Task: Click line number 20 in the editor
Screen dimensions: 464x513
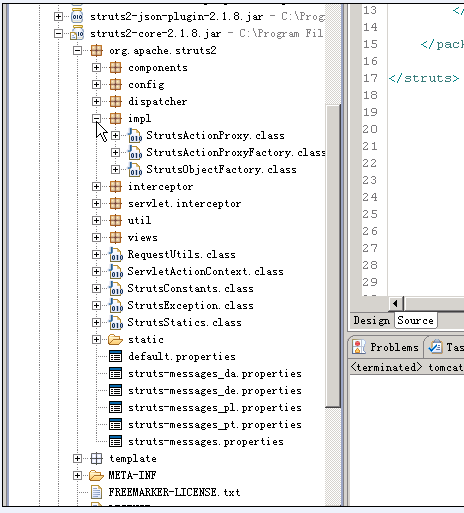Action: click(x=370, y=129)
